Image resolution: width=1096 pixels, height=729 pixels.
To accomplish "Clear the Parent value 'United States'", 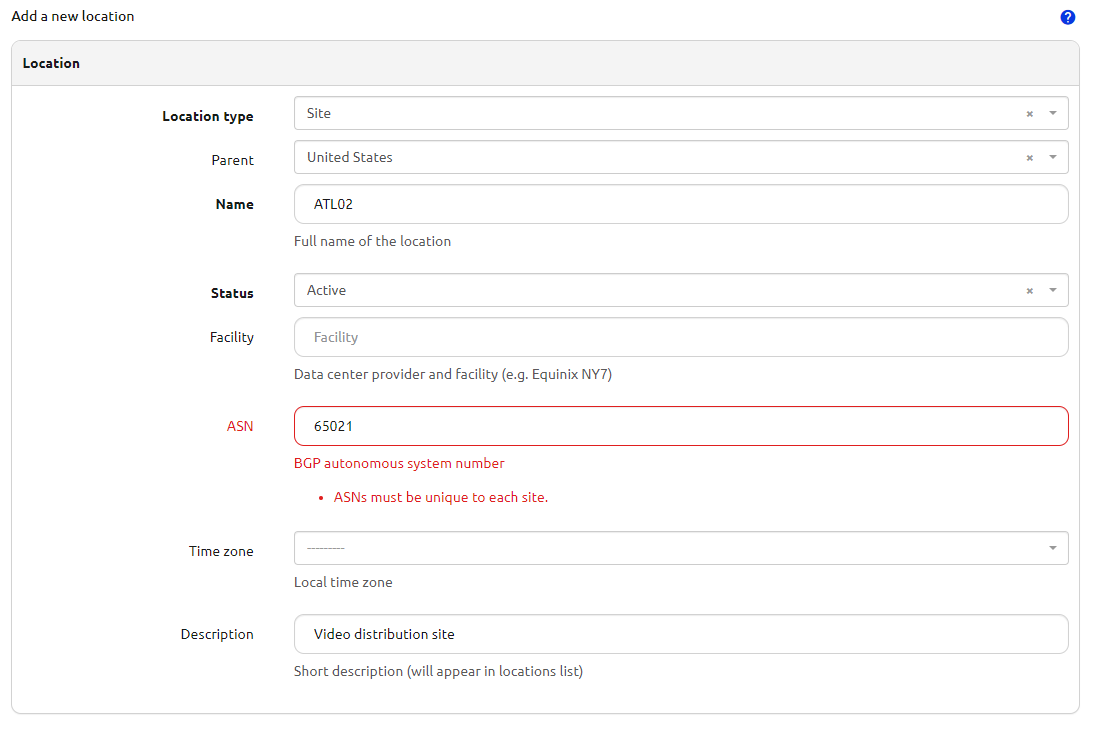I will click(1029, 158).
